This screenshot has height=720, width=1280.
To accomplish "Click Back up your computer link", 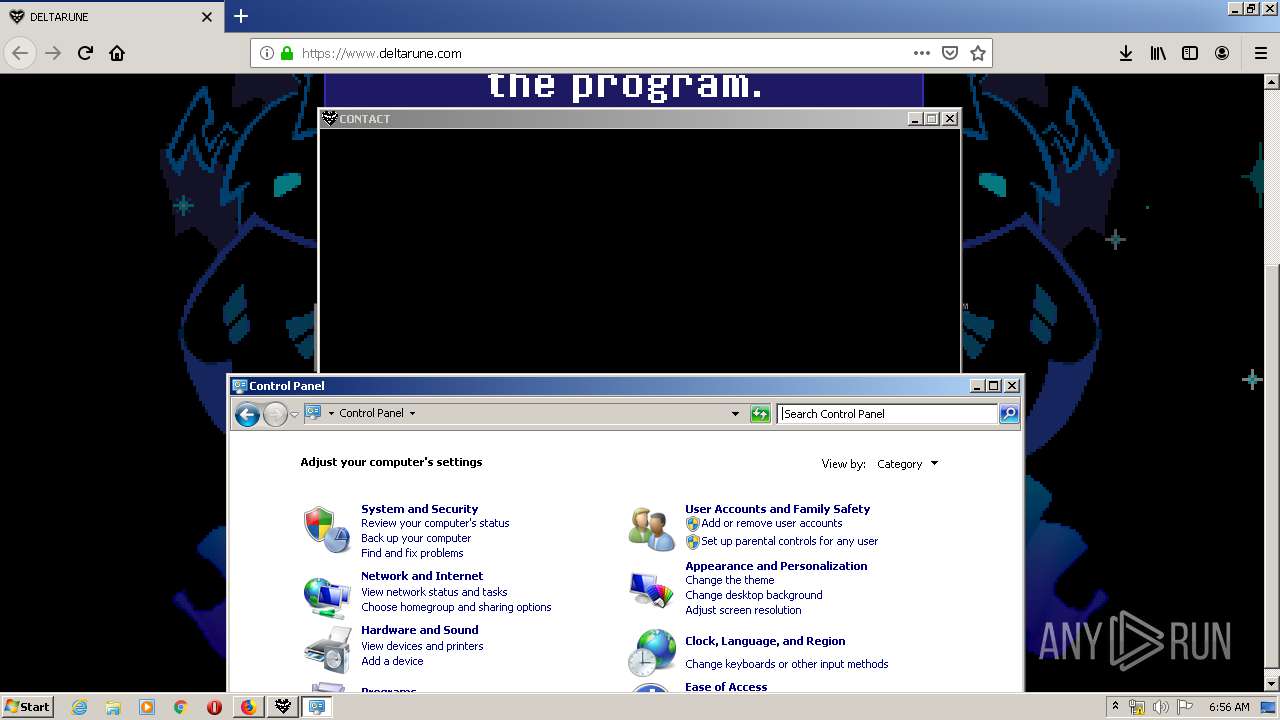I will 416,538.
